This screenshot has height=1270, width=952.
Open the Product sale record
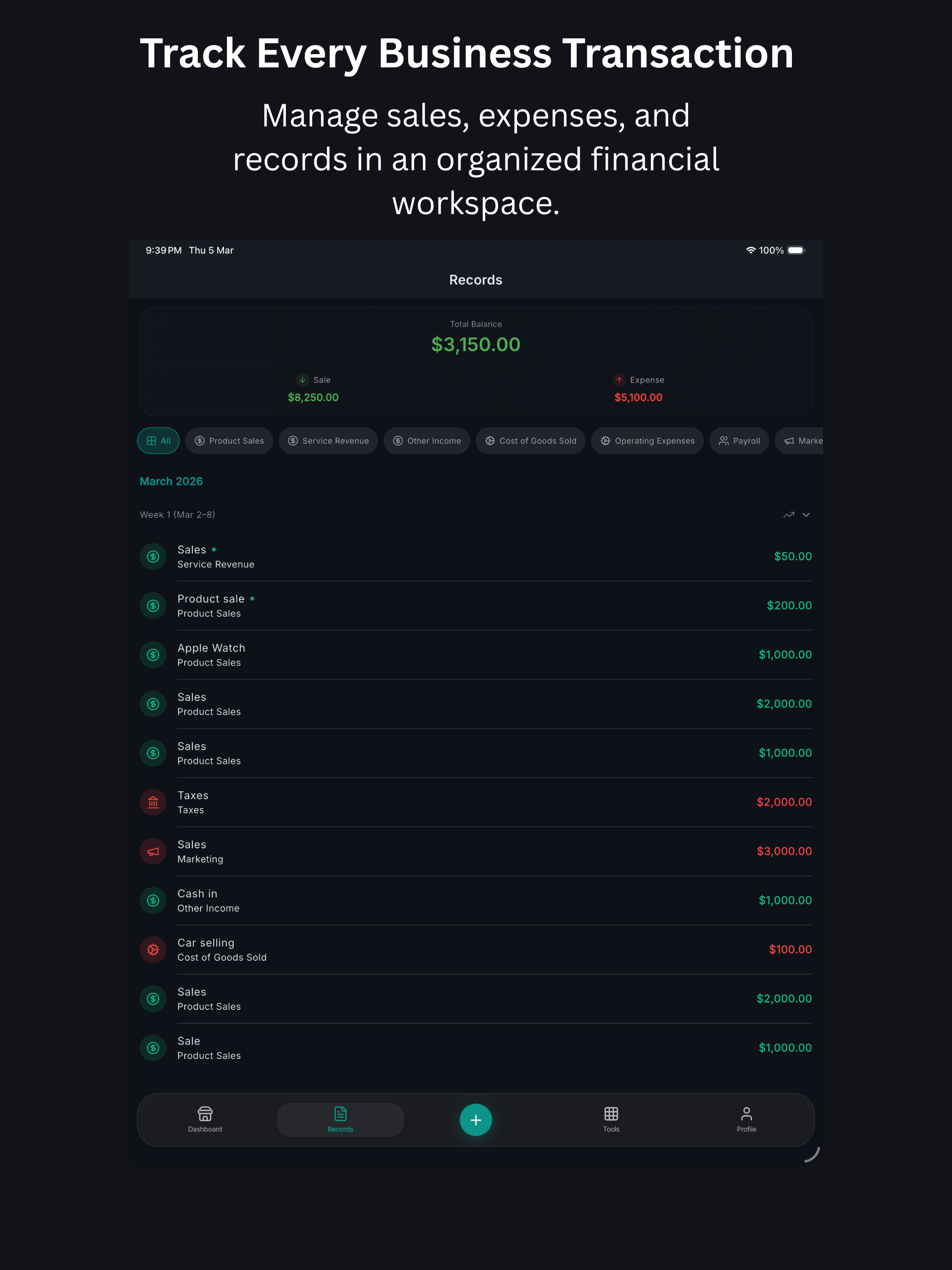pos(476,606)
